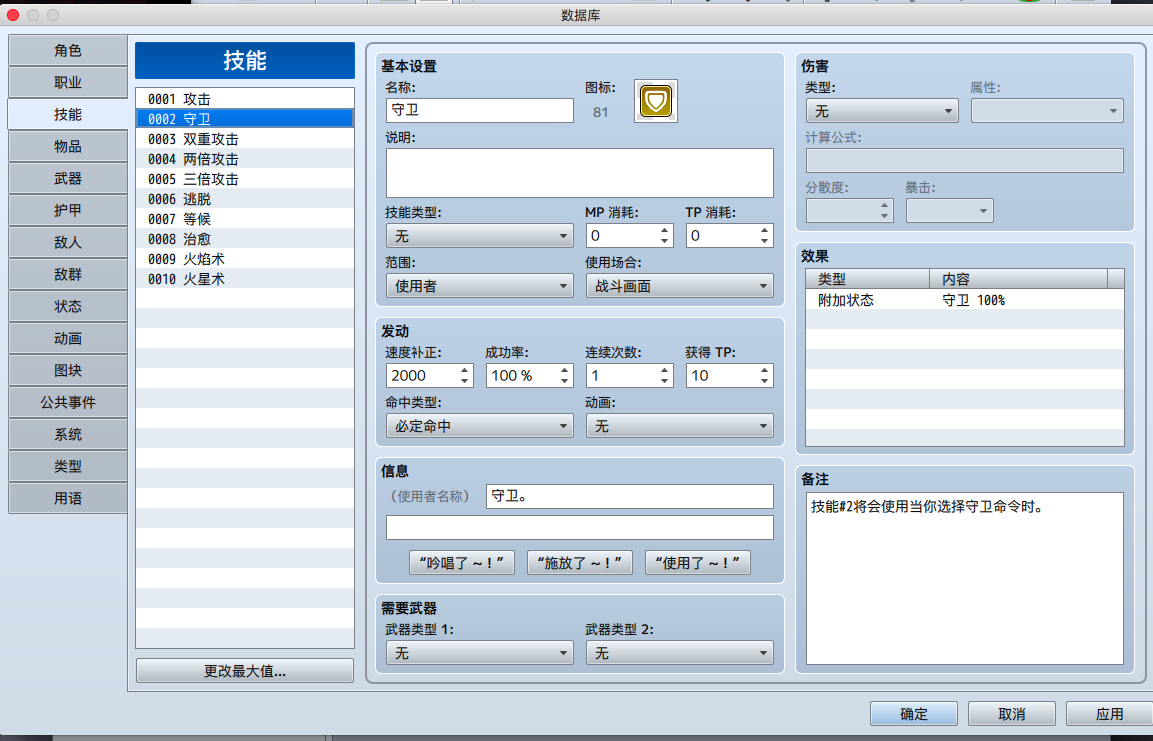The height and width of the screenshot is (741, 1153).
Task: Insert the “施放了～！” message template
Action: point(579,563)
